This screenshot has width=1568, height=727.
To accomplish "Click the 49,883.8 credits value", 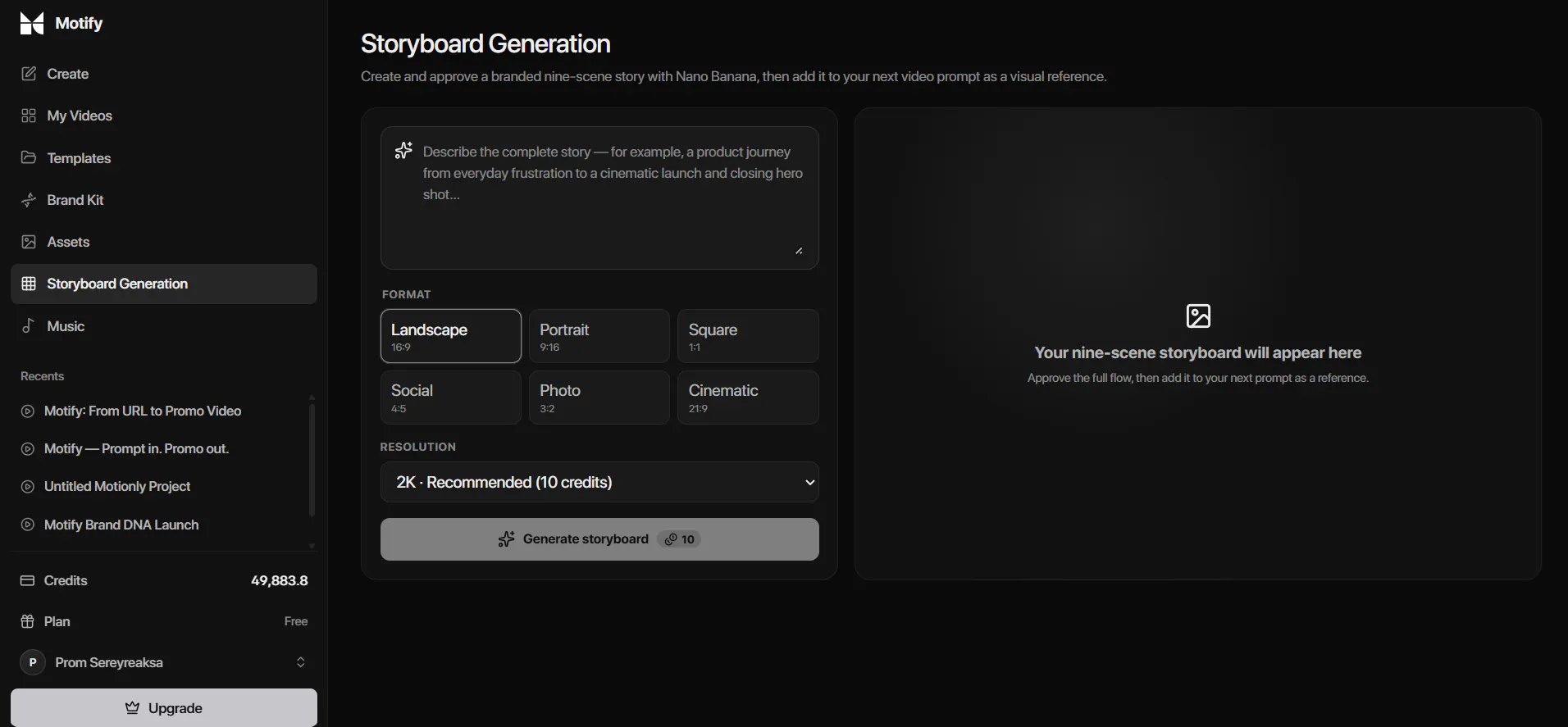I will [x=280, y=580].
